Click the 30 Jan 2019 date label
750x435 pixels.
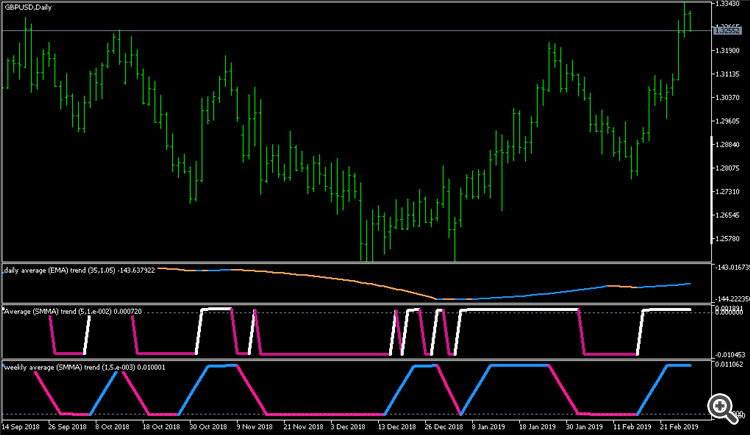[584, 426]
